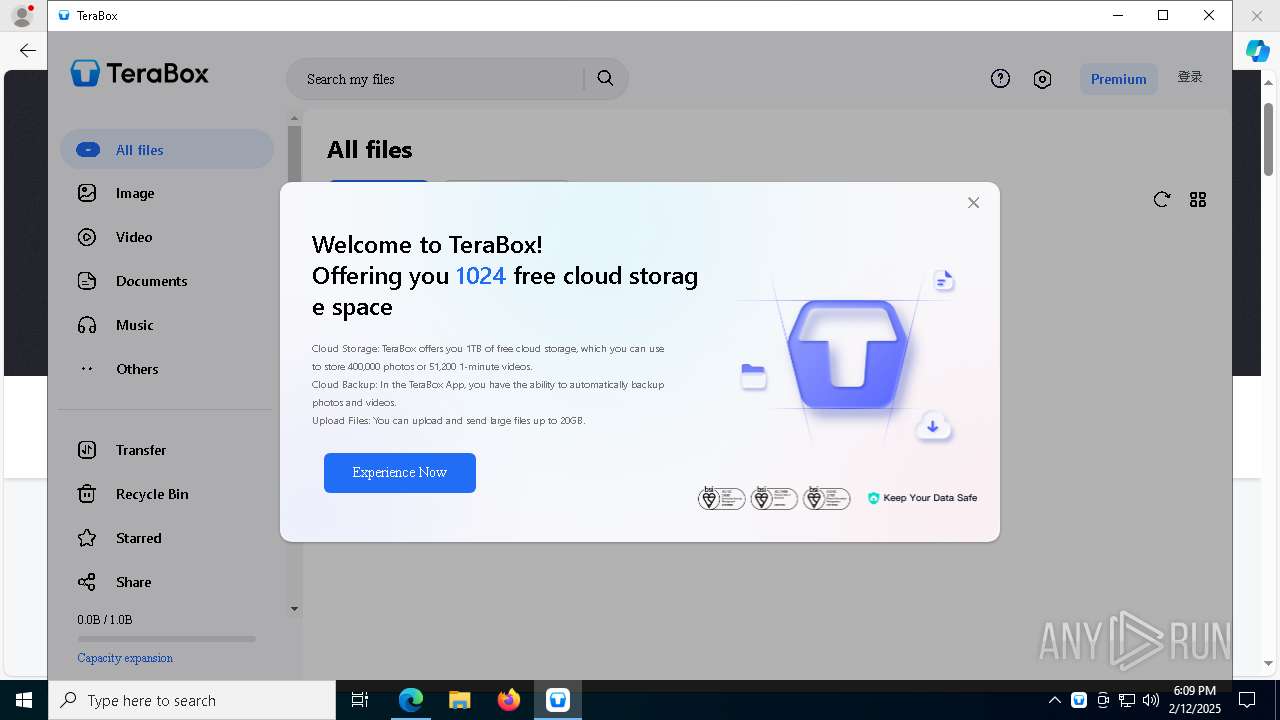The height and width of the screenshot is (720, 1280).
Task: Click the 登录 login link
Action: click(x=1190, y=77)
